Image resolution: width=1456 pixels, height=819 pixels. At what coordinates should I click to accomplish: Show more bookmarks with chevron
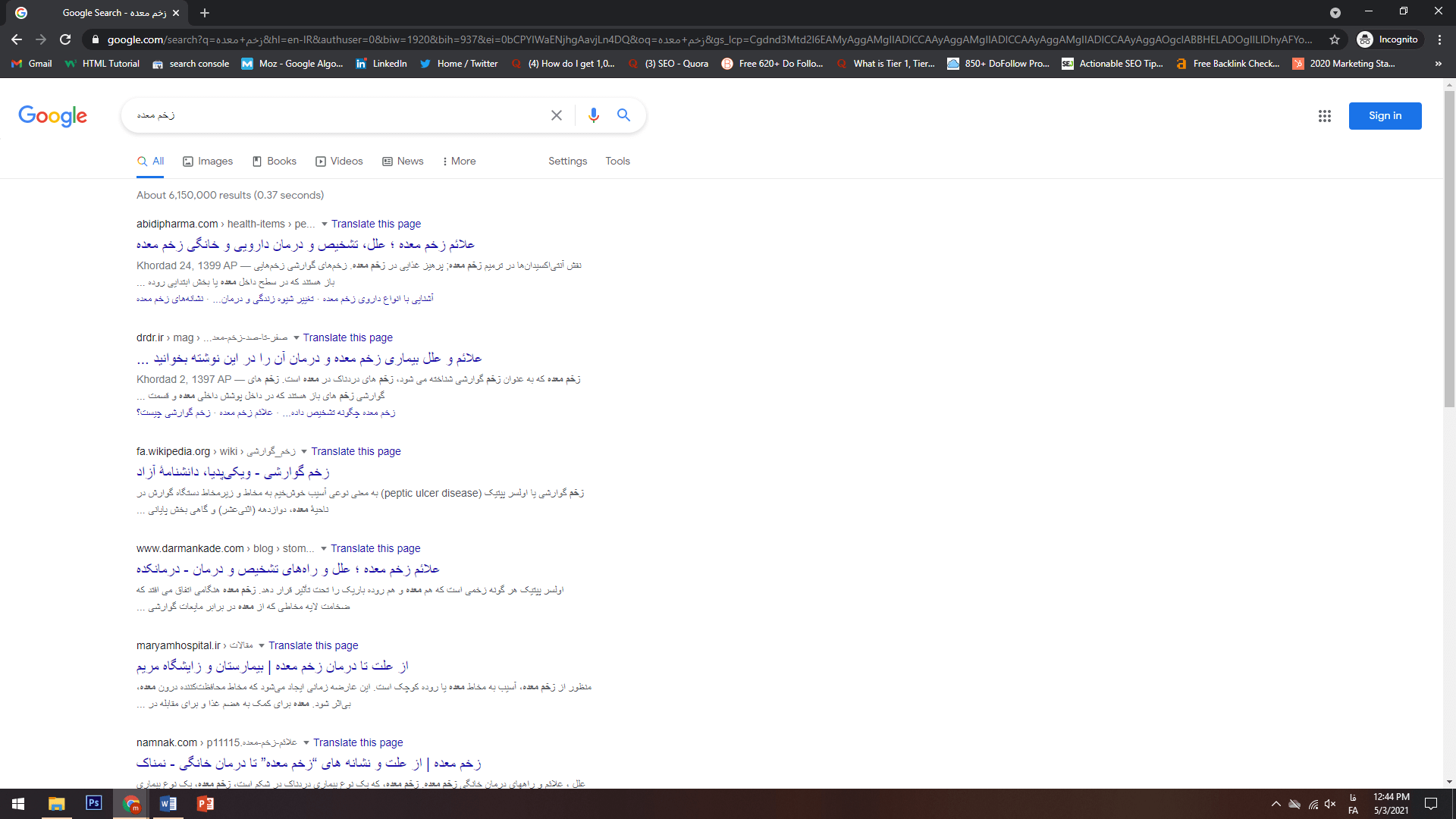tap(1439, 64)
